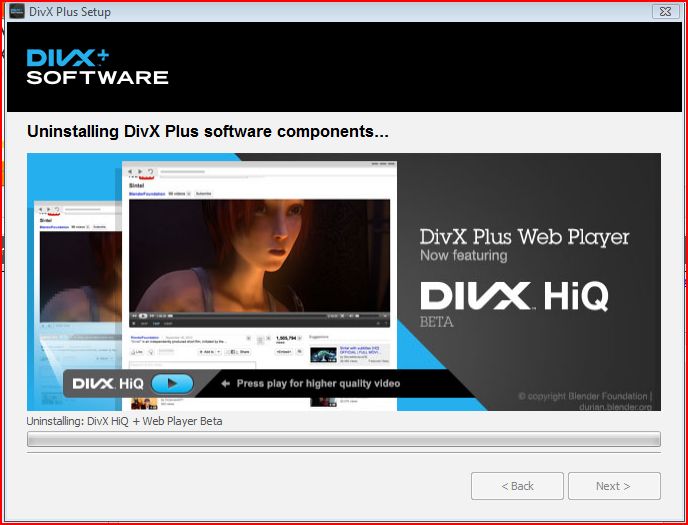This screenshot has width=688, height=525.
Task: Click the copyright Blender Foundation text
Action: point(585,401)
